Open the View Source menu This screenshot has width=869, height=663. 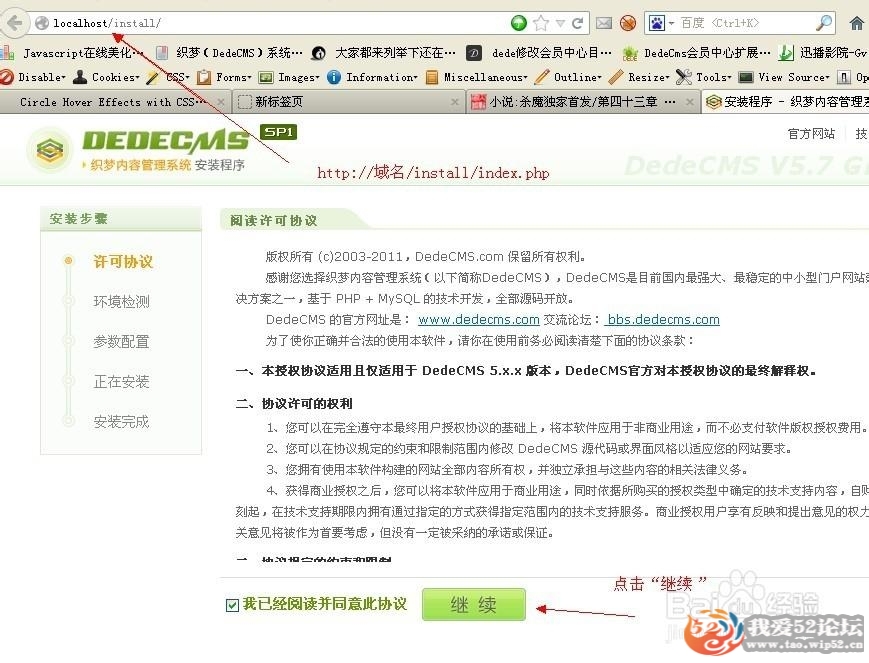pos(784,77)
